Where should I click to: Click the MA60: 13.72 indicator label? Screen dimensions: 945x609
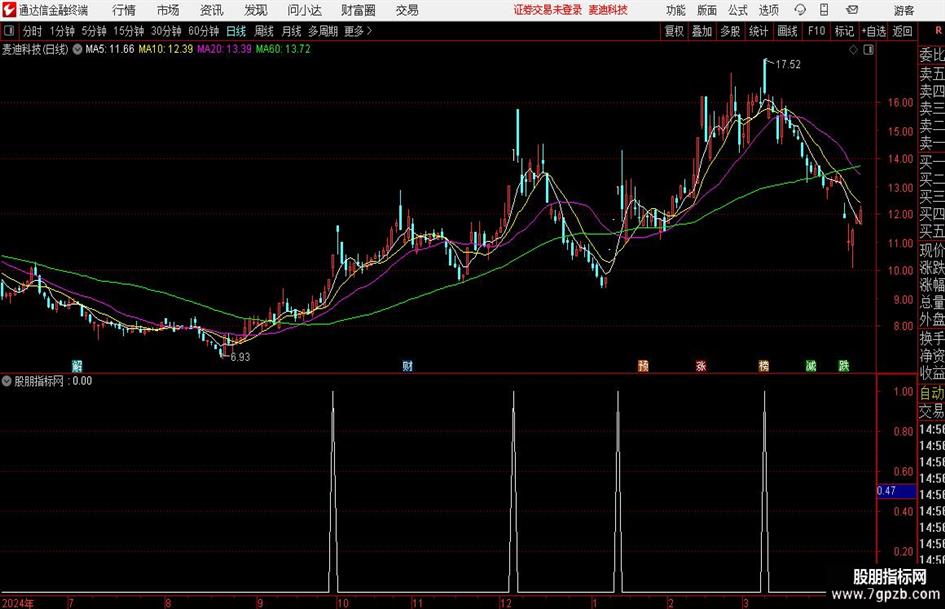[283, 49]
